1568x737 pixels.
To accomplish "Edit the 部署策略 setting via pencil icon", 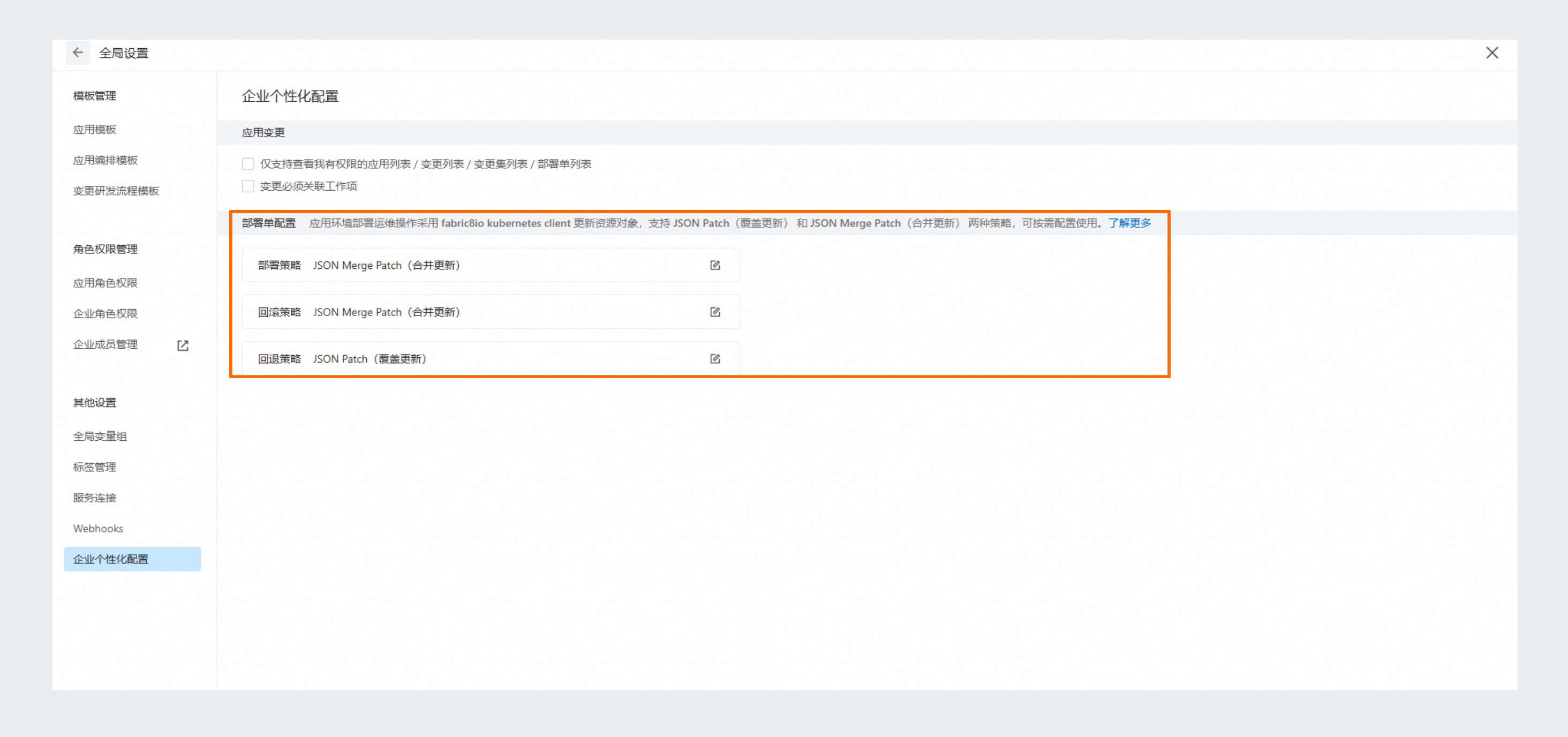I will (715, 265).
